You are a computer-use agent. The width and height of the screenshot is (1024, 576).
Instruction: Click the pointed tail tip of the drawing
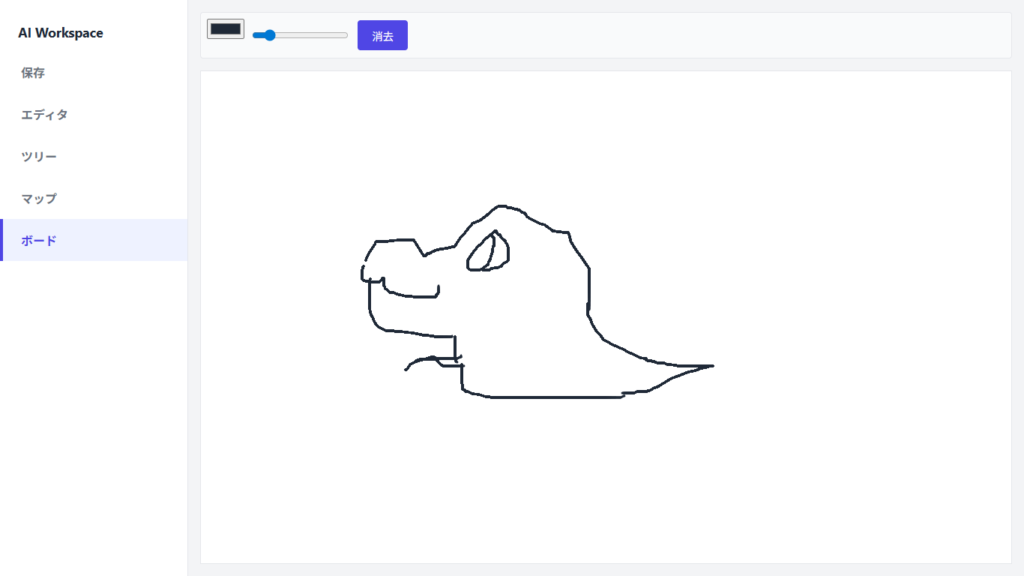click(x=710, y=366)
